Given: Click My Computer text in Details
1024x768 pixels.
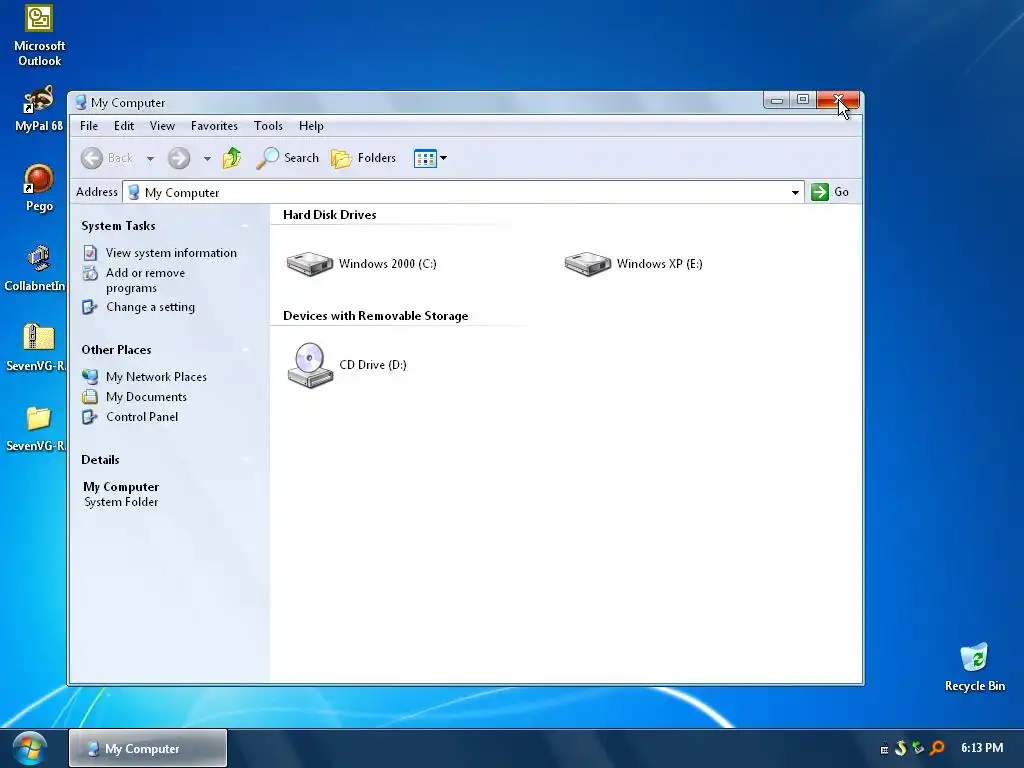Looking at the screenshot, I should click(x=121, y=487).
